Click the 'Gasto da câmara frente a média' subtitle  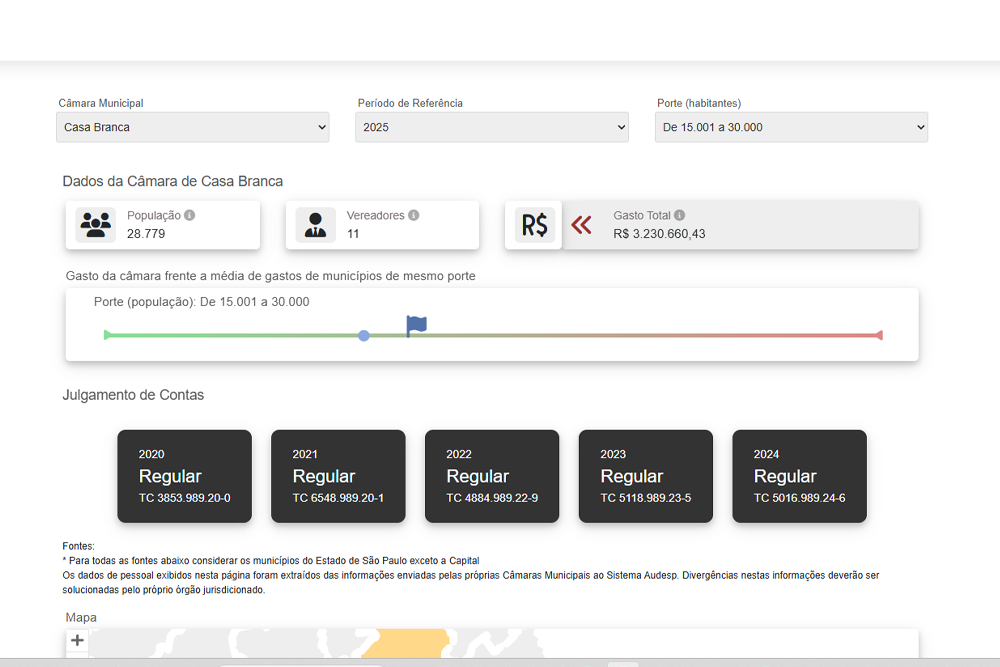[x=270, y=276]
